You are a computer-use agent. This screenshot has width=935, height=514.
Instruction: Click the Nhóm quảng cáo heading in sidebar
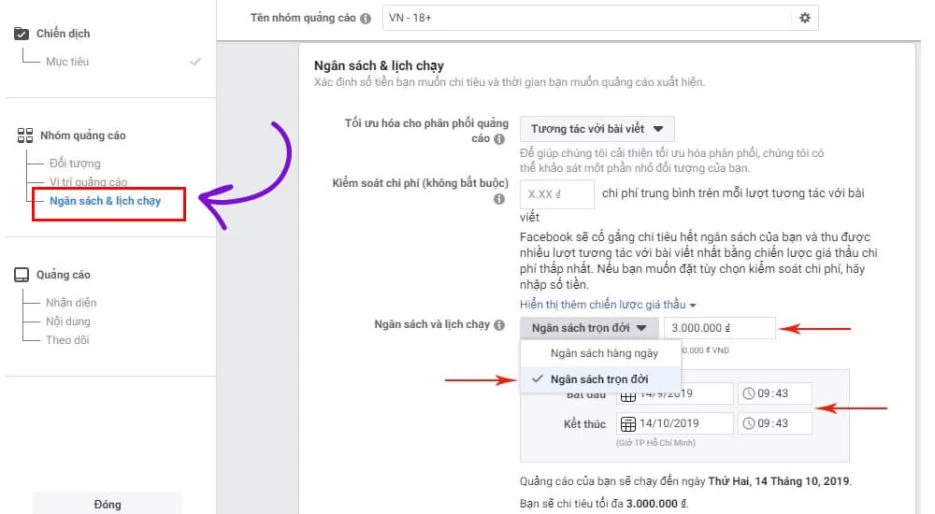click(83, 135)
